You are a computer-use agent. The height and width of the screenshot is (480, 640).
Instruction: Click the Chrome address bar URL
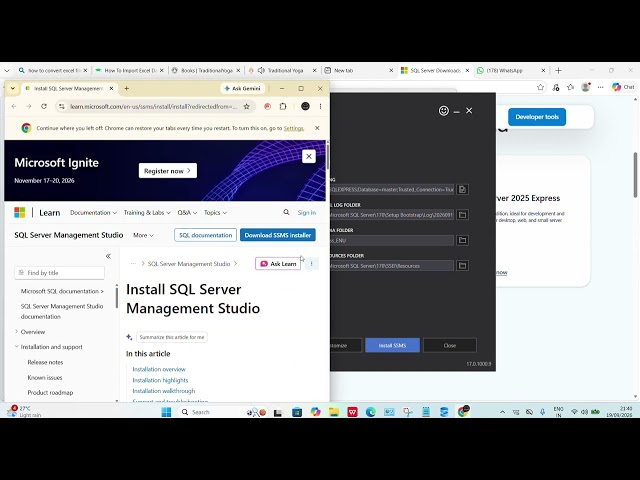coord(153,107)
